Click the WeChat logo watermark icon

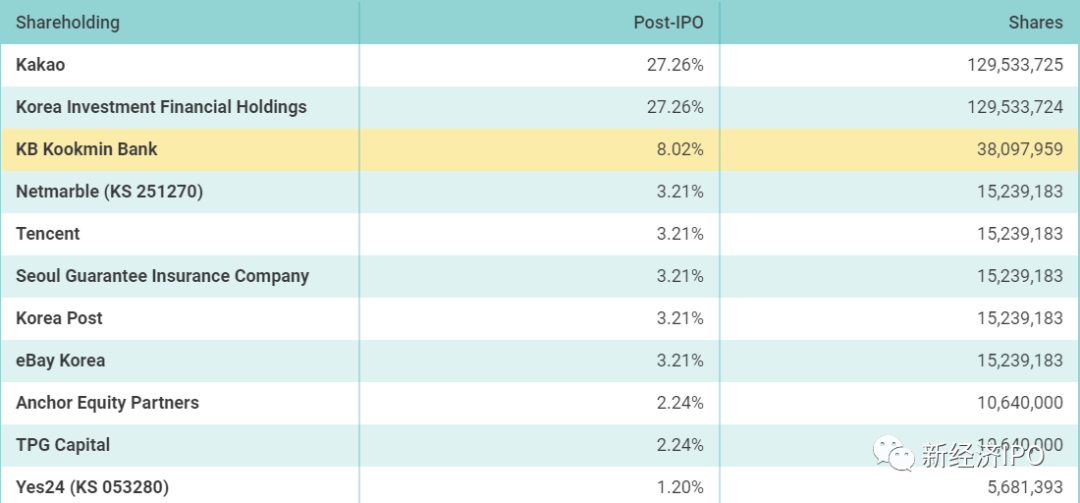(x=893, y=455)
